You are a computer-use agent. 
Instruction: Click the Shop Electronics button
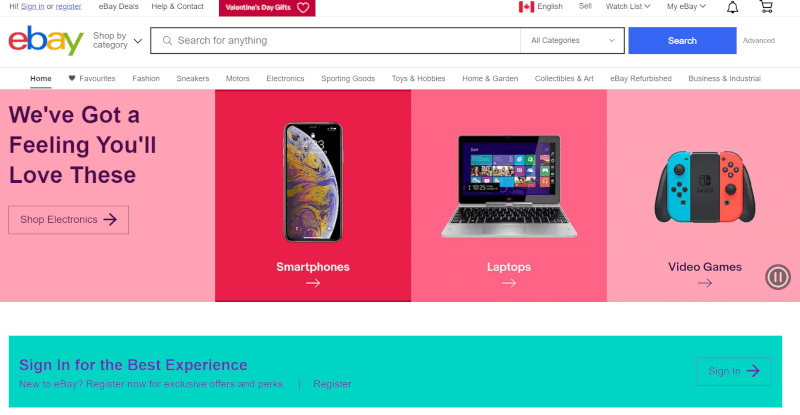pos(68,220)
